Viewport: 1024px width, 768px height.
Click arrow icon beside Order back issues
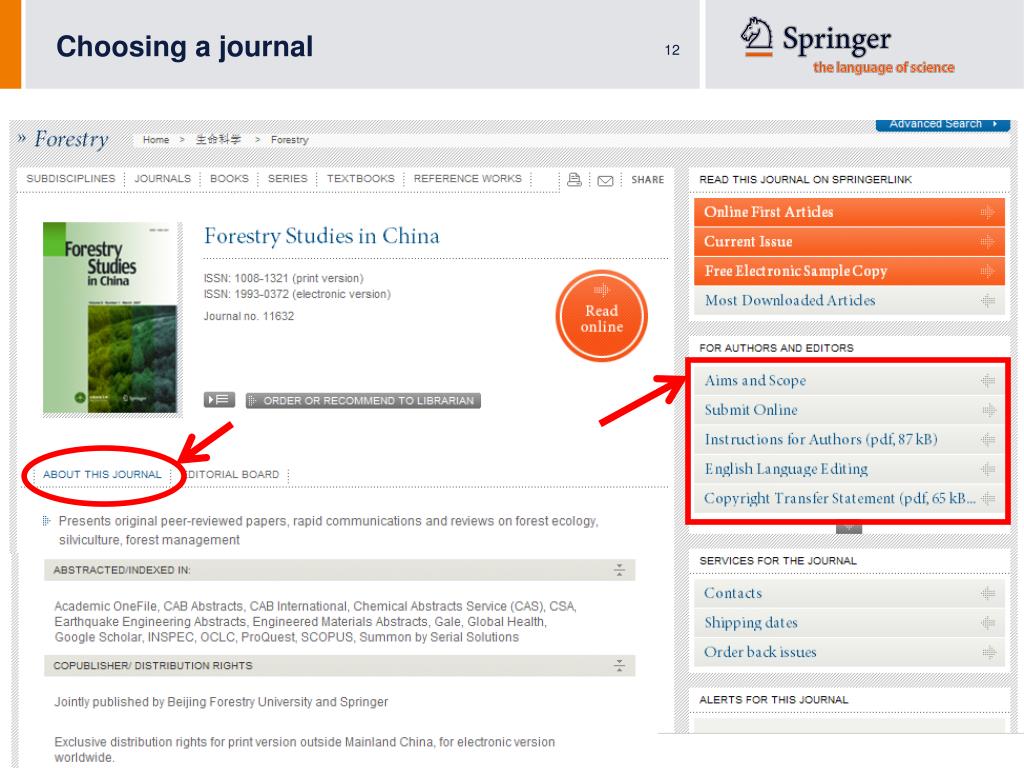coord(987,652)
